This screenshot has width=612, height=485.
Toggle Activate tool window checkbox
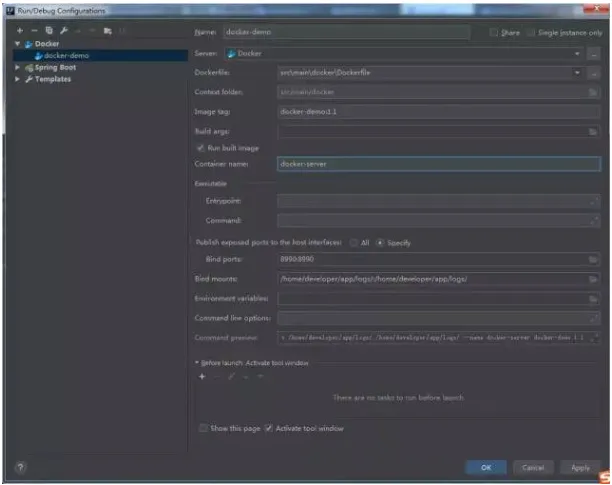pos(269,428)
